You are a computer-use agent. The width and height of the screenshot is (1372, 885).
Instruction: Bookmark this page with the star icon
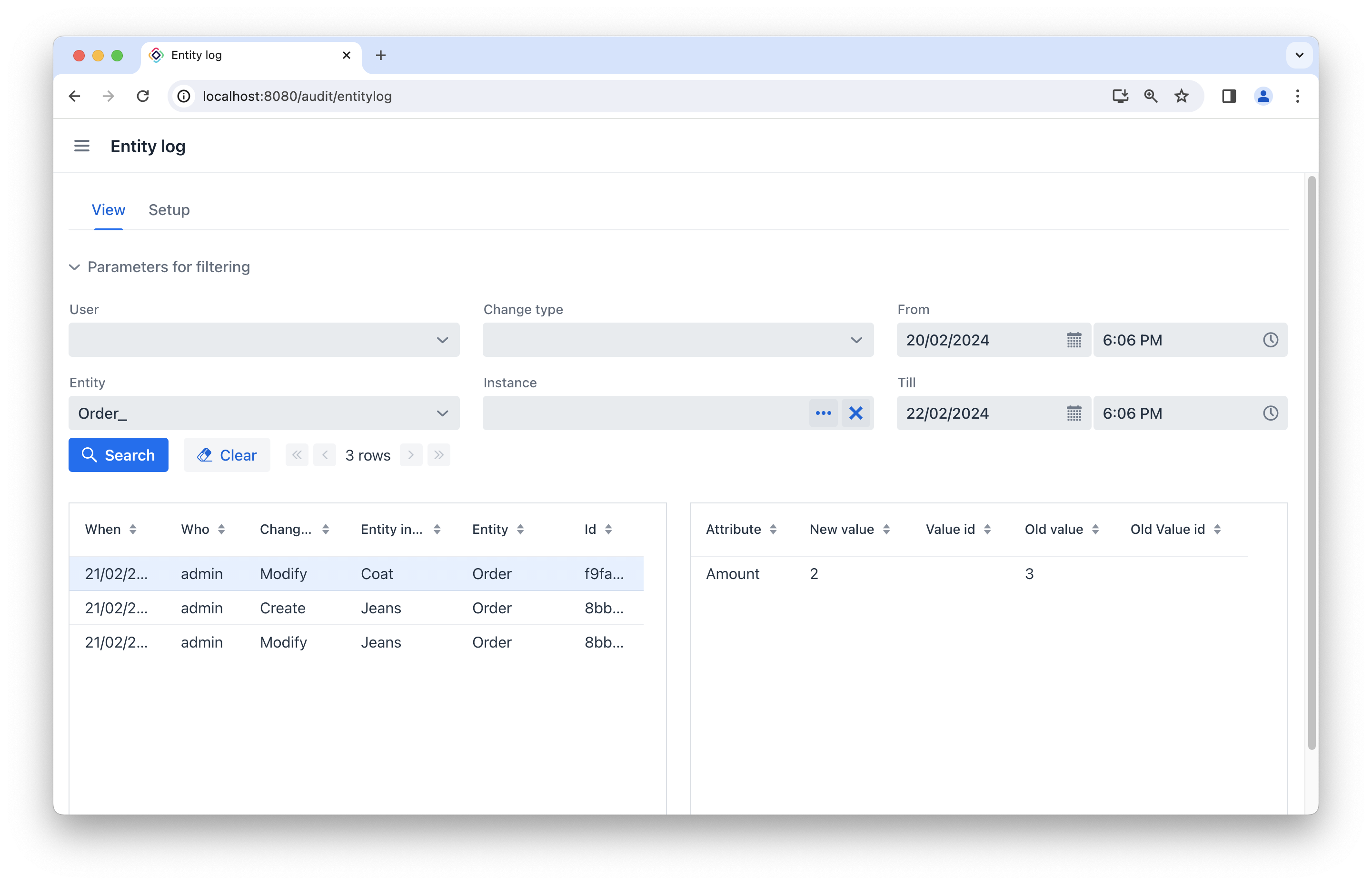(1181, 96)
